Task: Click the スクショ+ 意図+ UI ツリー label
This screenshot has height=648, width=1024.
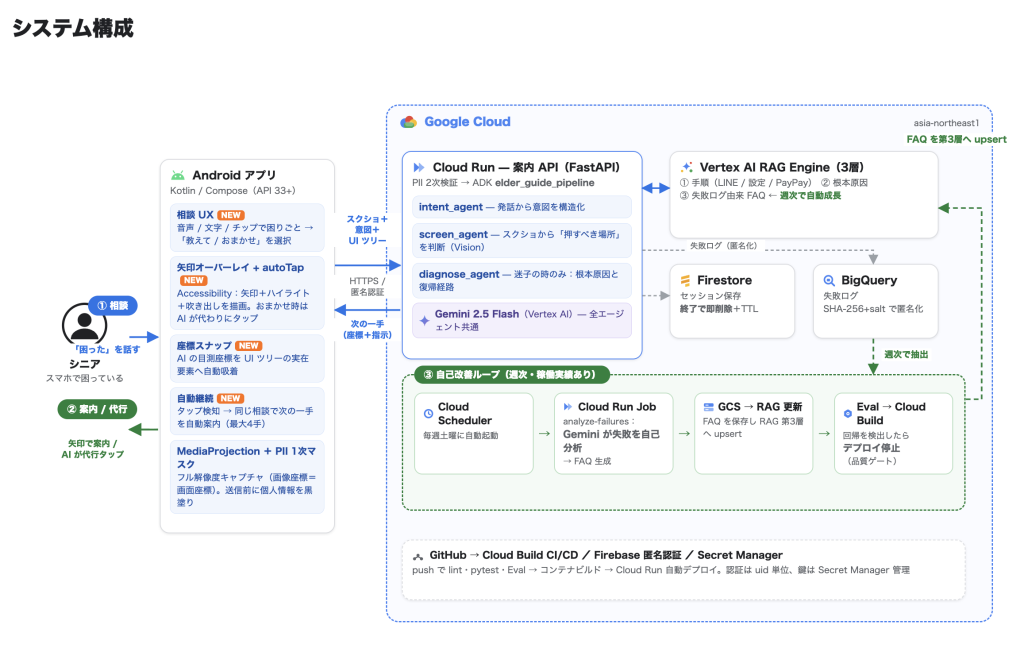Action: [x=367, y=230]
